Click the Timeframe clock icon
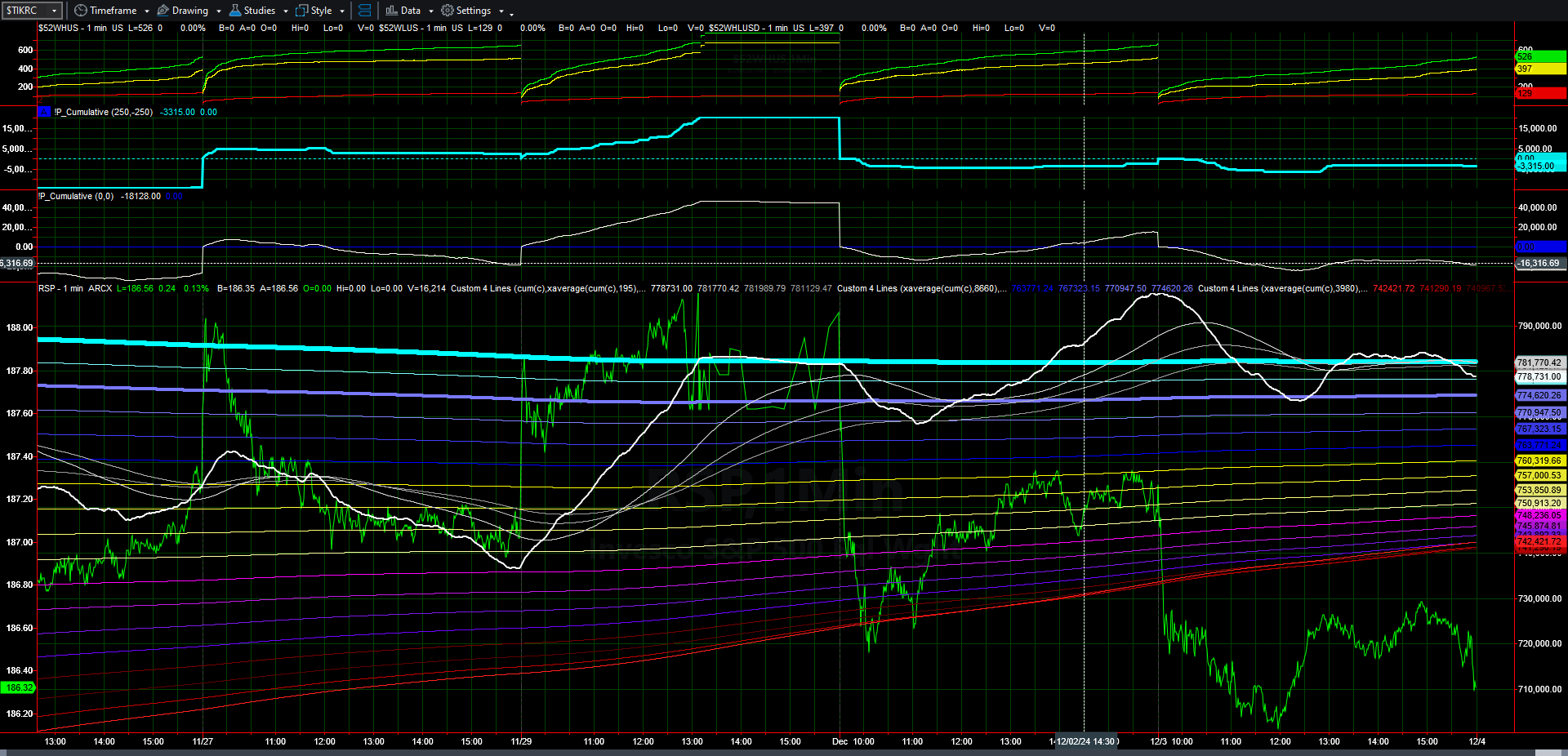 (80, 11)
